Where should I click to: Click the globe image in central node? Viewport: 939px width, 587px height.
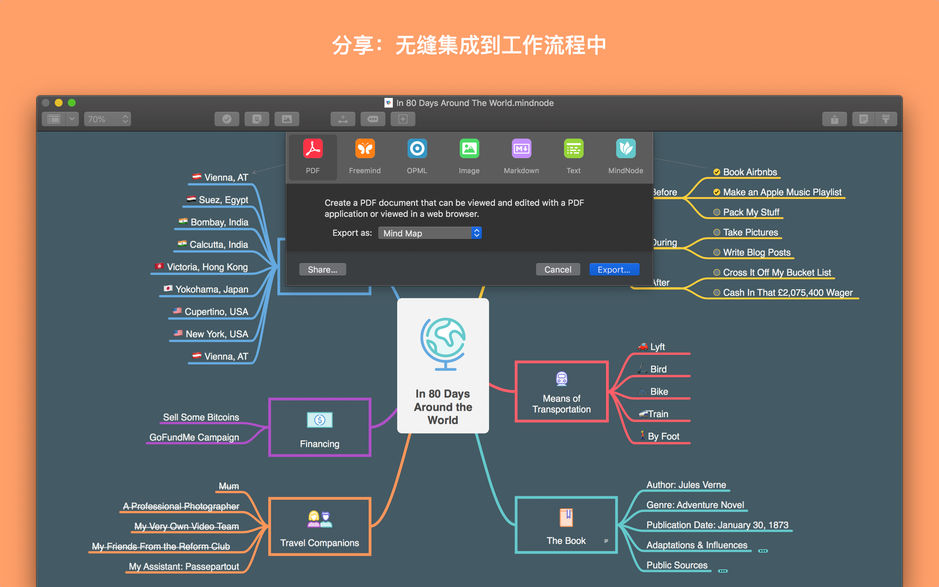pyautogui.click(x=443, y=344)
